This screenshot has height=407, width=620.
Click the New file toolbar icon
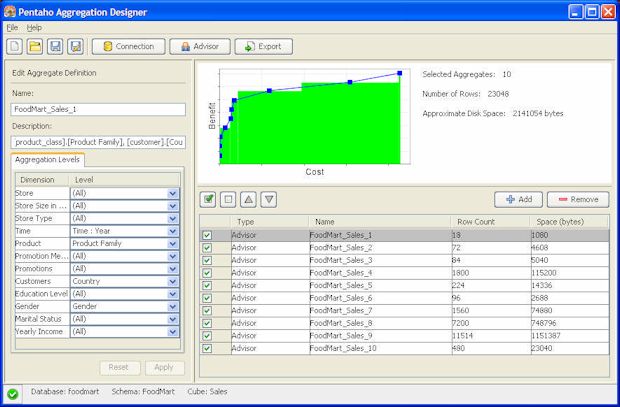click(x=15, y=47)
